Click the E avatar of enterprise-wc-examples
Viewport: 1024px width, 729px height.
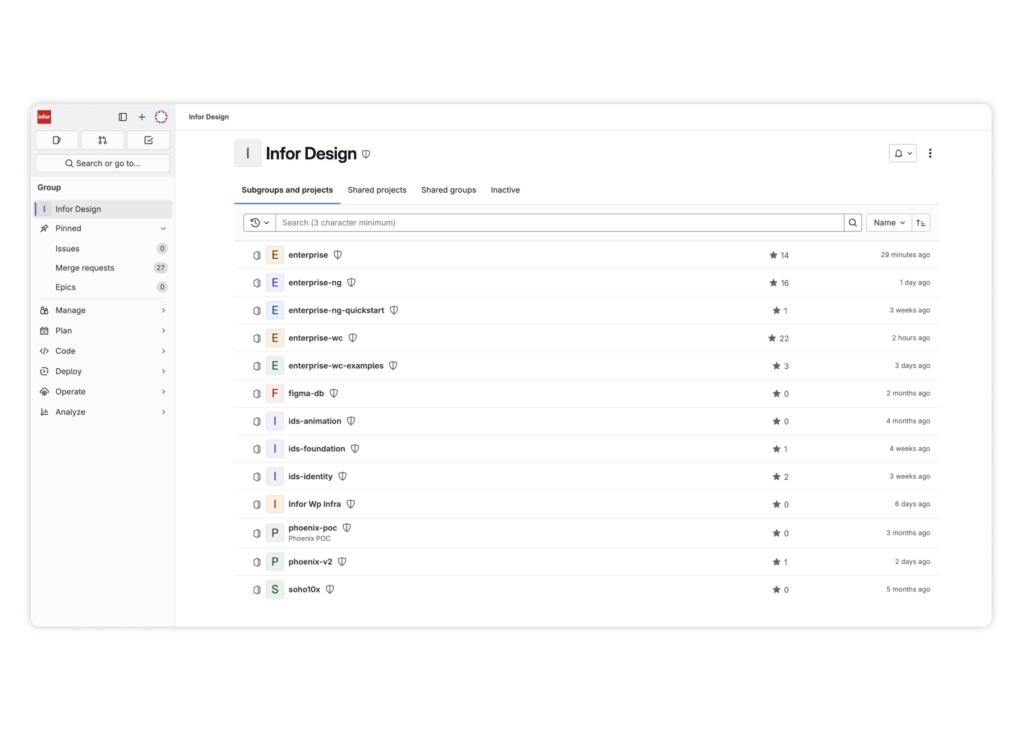click(x=275, y=366)
